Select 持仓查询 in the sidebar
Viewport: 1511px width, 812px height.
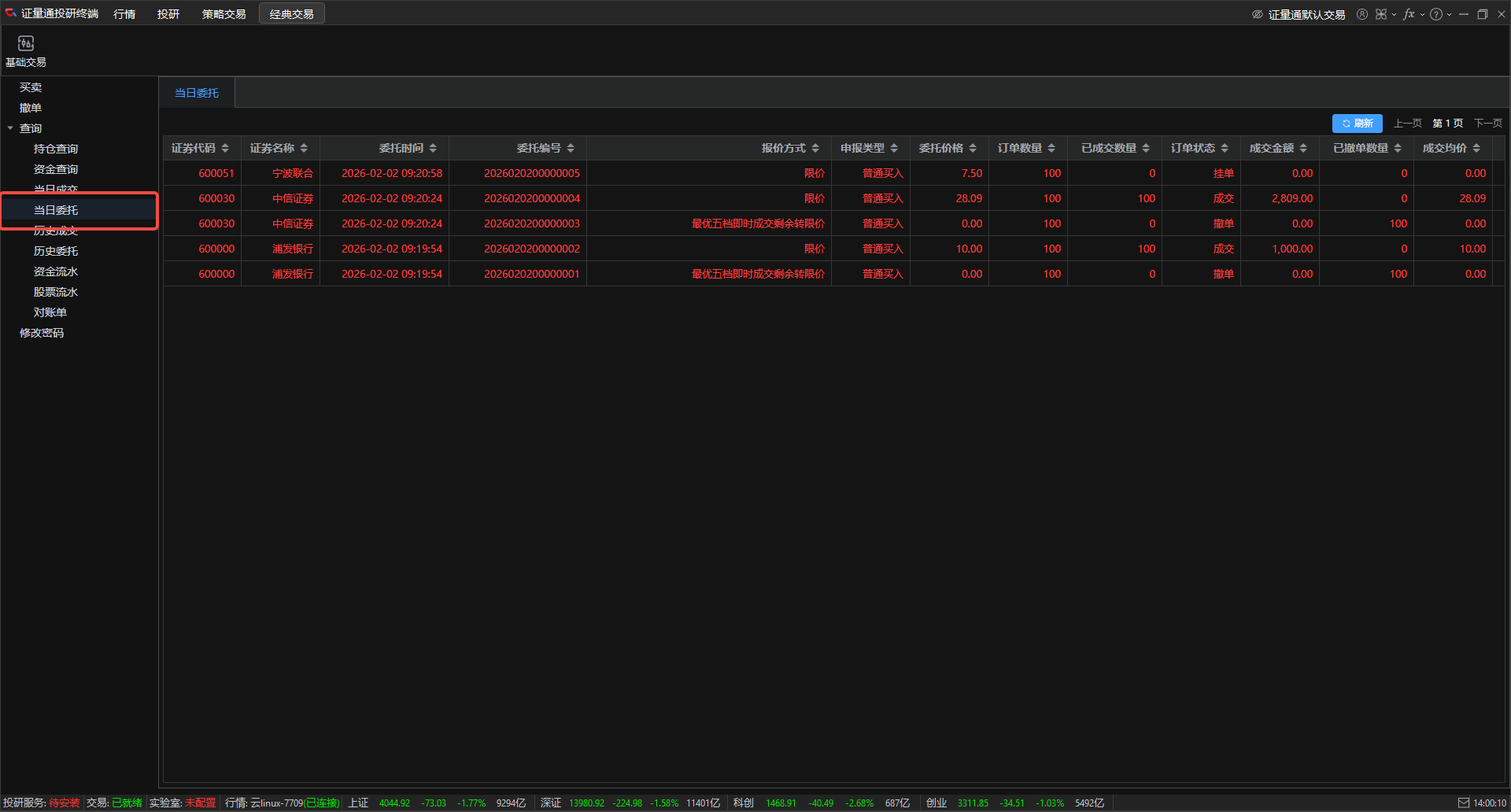click(56, 149)
